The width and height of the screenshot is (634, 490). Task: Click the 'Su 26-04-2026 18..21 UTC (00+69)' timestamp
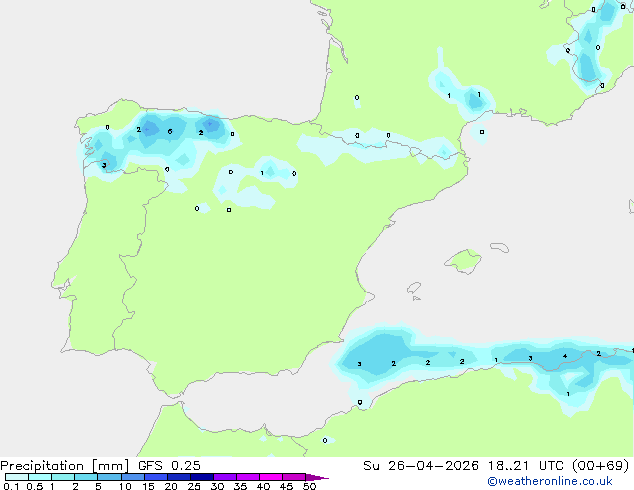(x=496, y=466)
